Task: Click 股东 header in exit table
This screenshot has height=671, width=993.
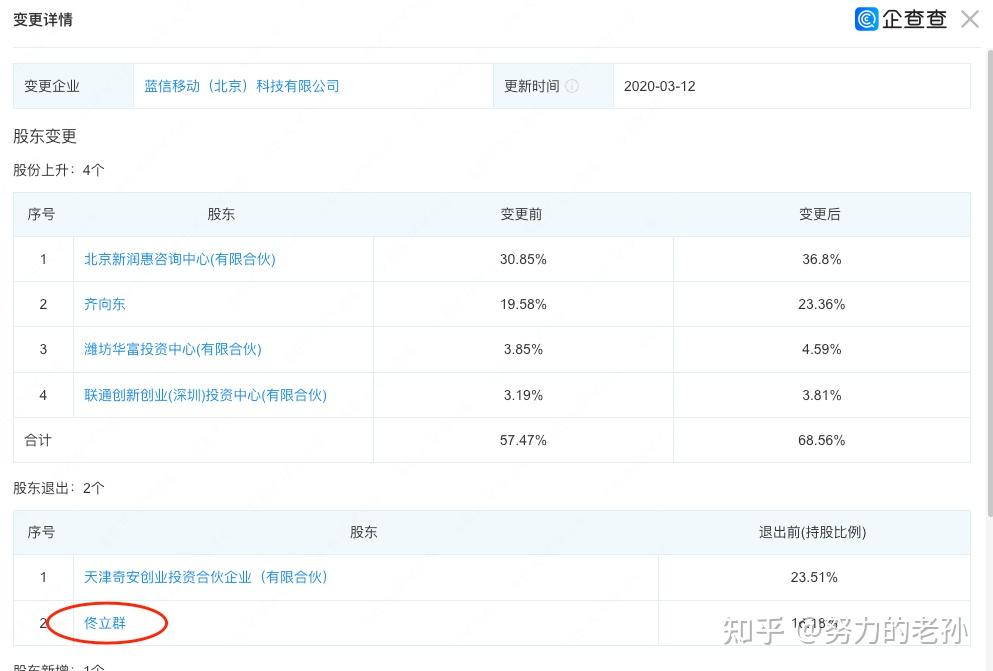Action: (x=364, y=532)
